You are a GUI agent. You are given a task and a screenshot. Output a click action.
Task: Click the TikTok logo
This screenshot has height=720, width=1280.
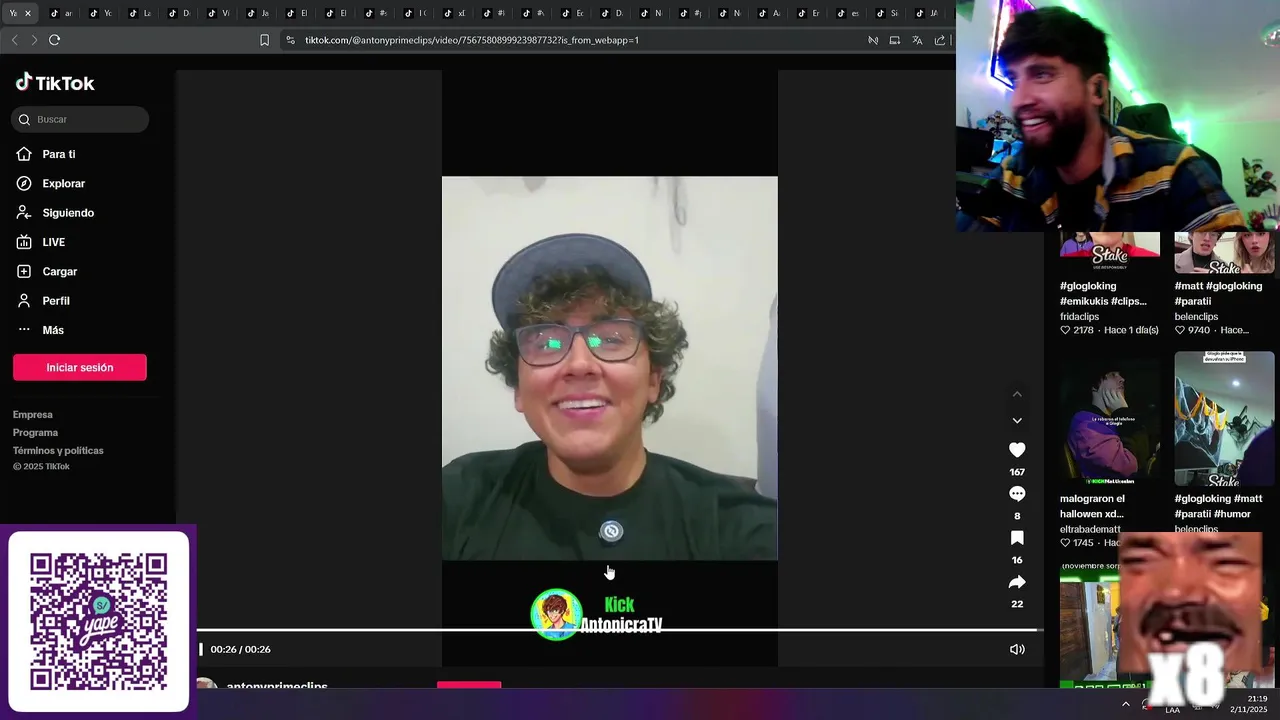[x=55, y=83]
